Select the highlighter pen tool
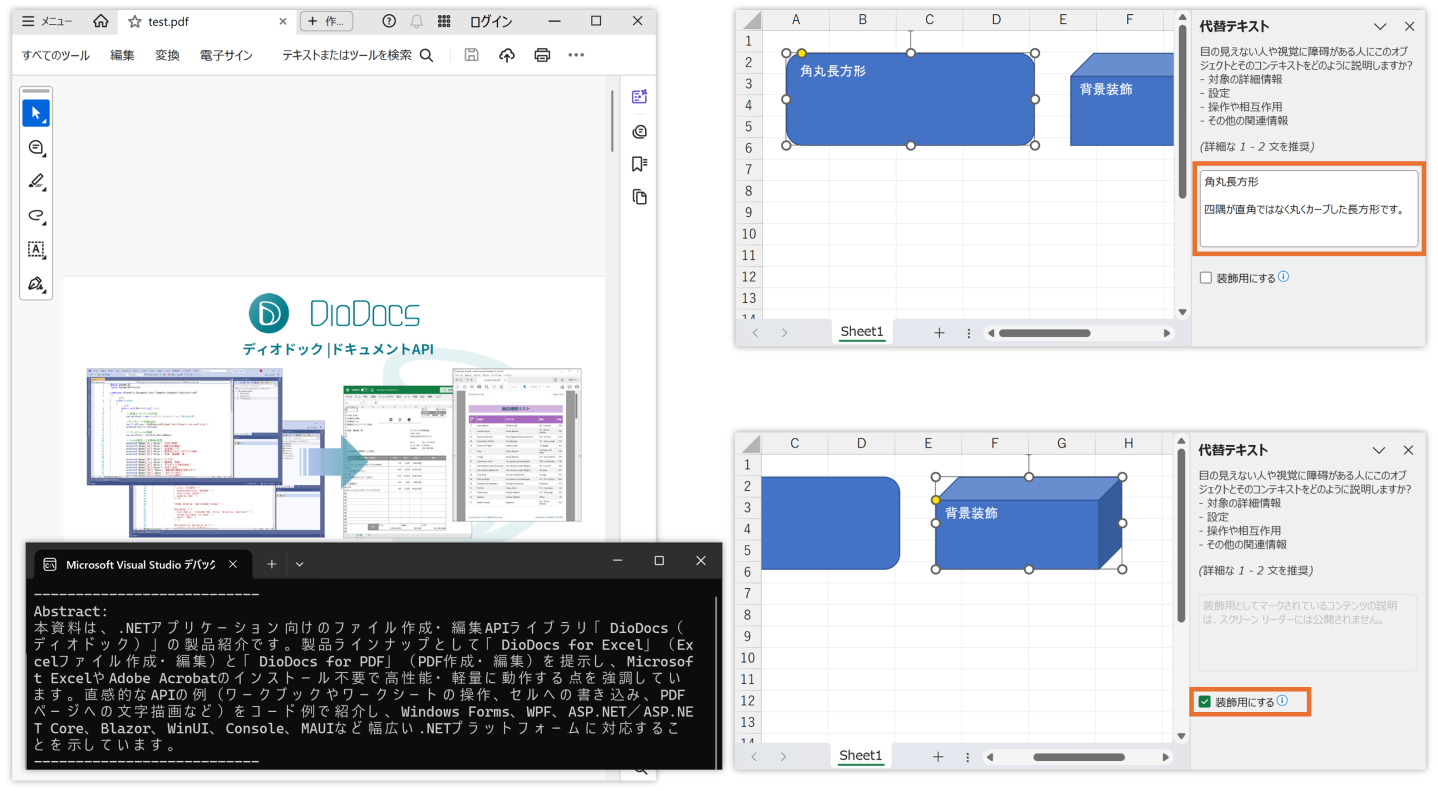Viewport: 1438px width, 791px height. click(x=36, y=181)
